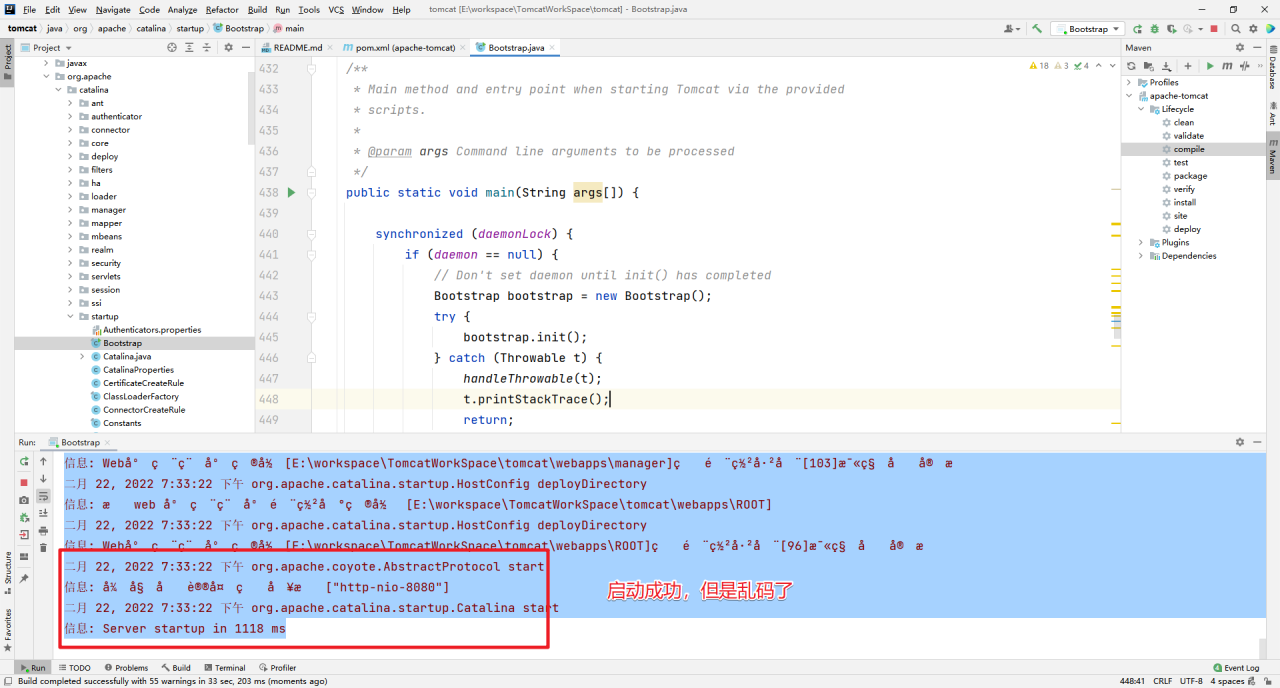Toggle soft-wrap in the Run console
Viewport: 1280px width, 688px height.
click(43, 496)
